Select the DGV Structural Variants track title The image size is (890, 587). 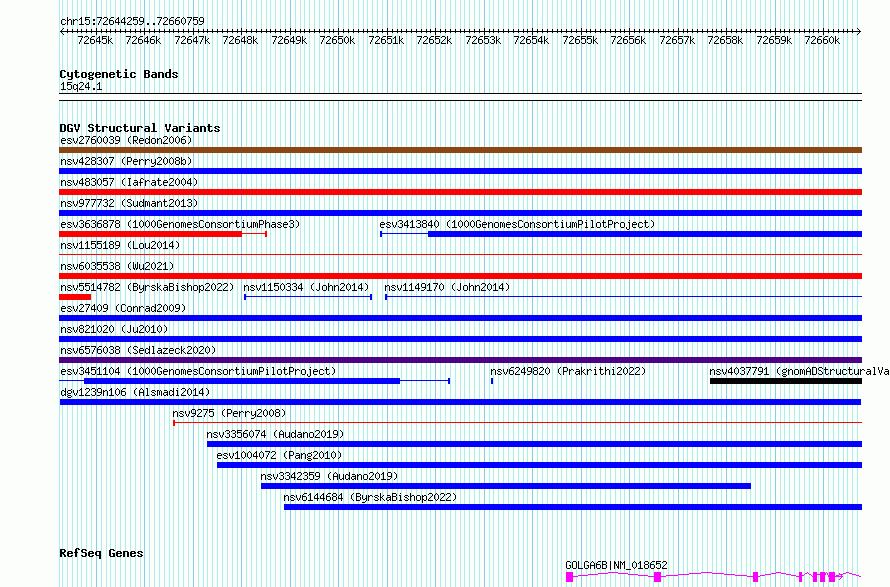point(140,128)
